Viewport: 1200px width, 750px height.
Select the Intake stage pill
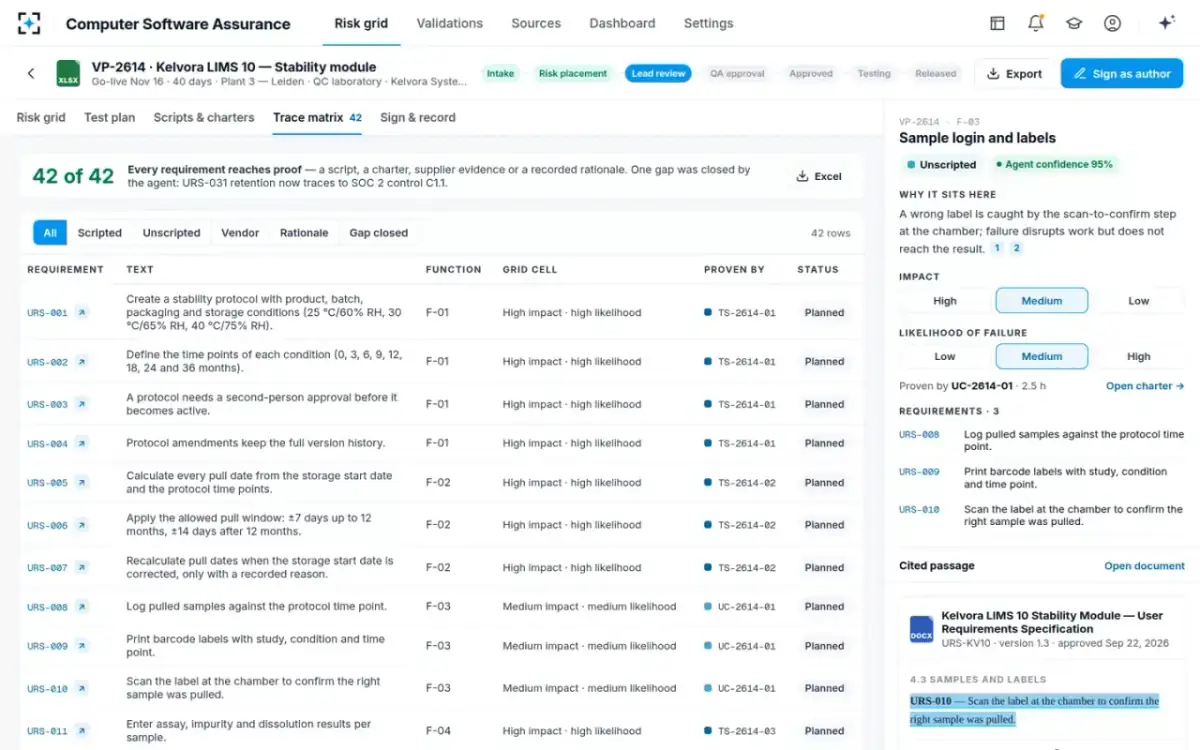(500, 73)
